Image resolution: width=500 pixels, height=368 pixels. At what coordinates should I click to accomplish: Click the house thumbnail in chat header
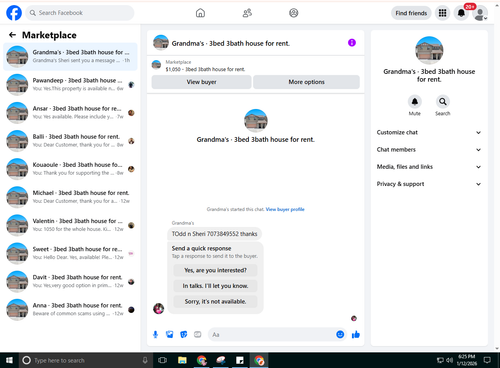[161, 43]
